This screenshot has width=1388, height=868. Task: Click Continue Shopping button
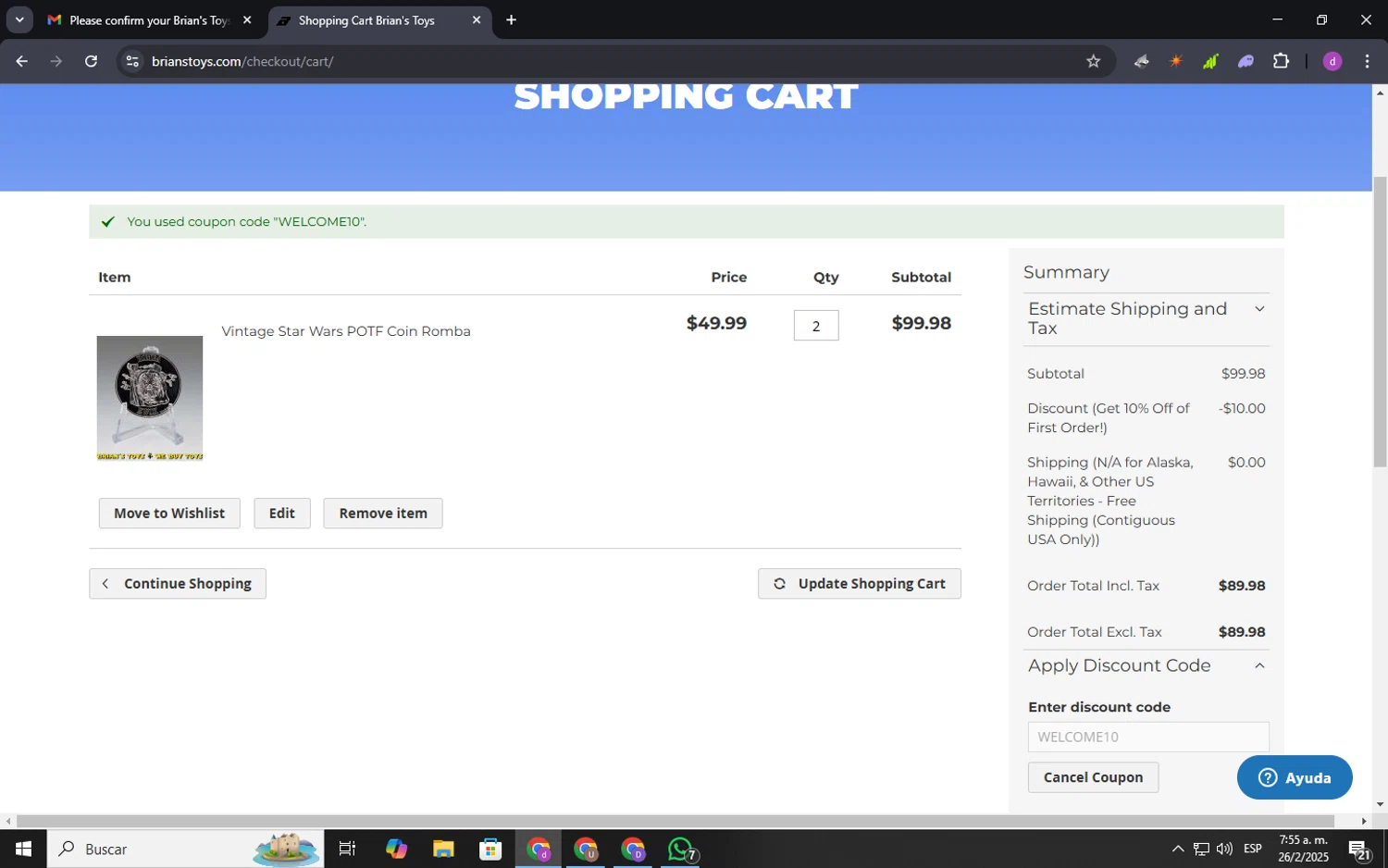(178, 584)
